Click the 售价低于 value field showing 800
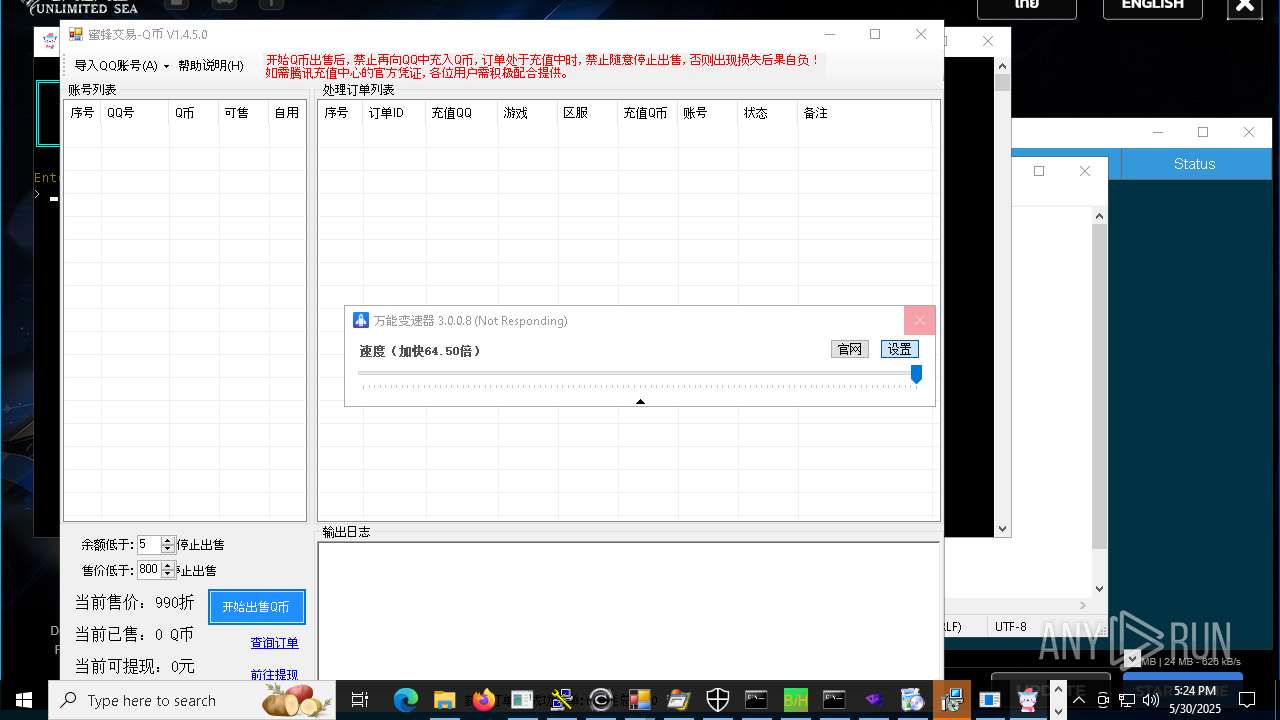This screenshot has width=1280, height=720. point(148,570)
